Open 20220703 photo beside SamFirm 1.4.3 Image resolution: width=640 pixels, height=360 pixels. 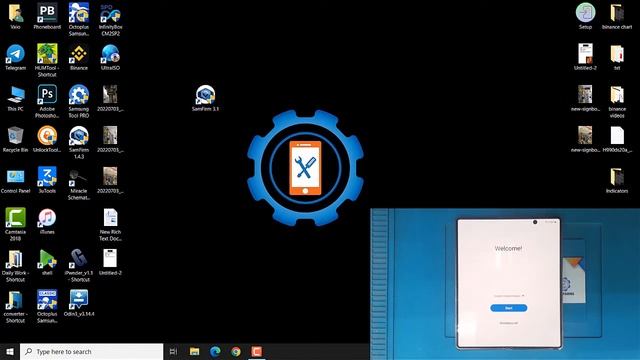(110, 139)
